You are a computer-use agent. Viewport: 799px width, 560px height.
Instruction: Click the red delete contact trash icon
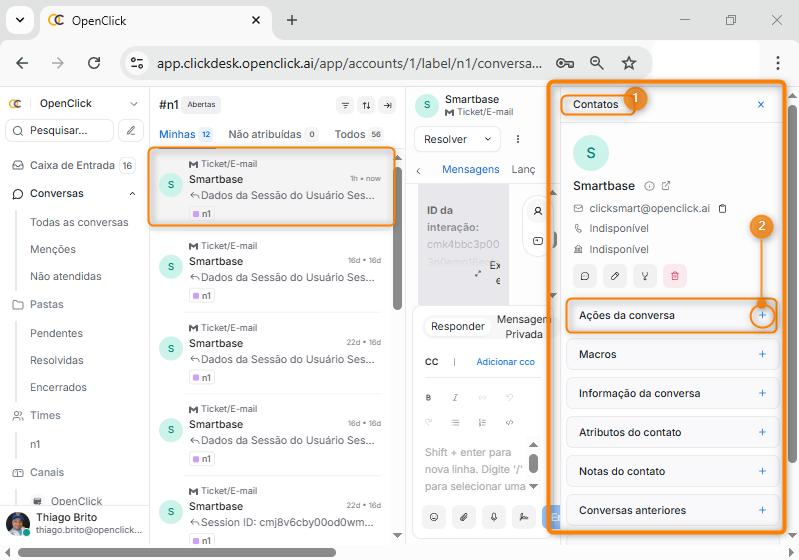point(675,276)
